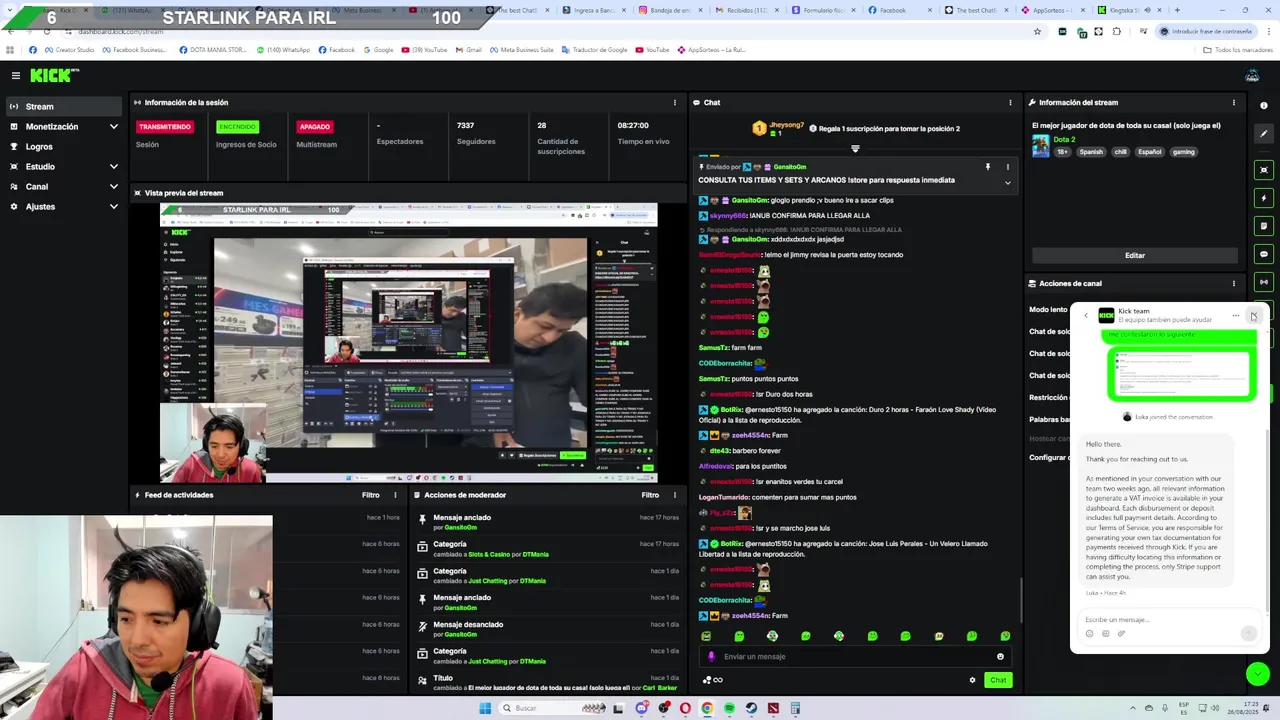
Task: Open the YouTube bookmark
Action: [652, 49]
